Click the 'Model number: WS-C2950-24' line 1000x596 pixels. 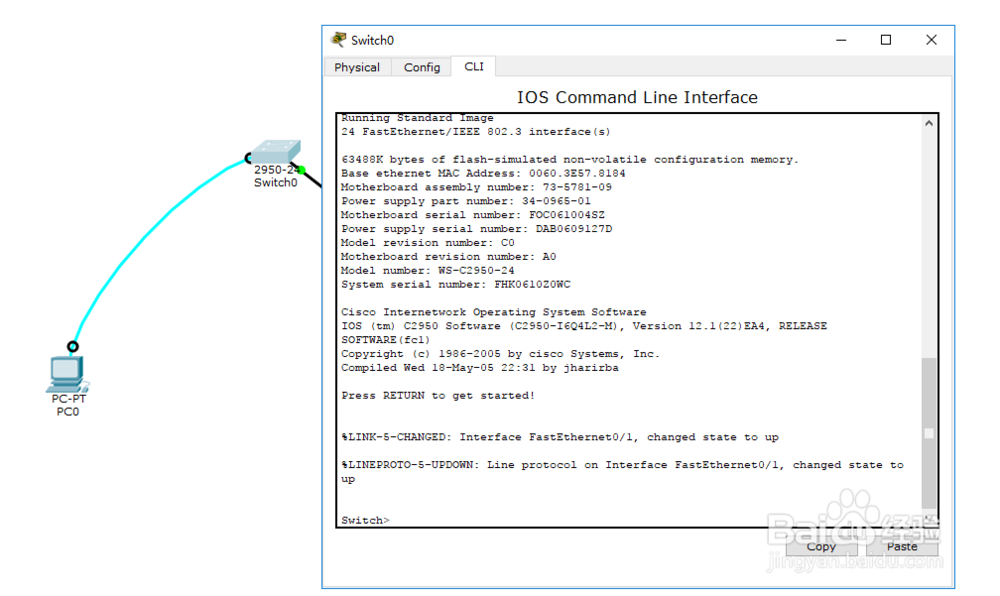427,270
